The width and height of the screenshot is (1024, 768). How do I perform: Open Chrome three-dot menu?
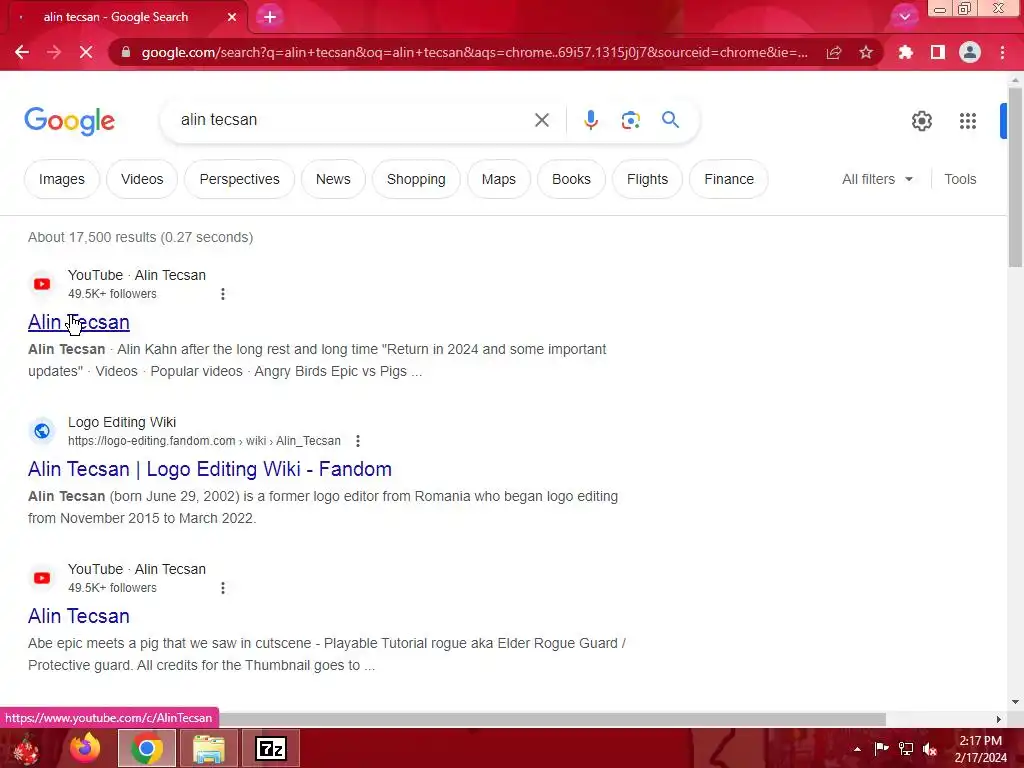[x=1002, y=52]
